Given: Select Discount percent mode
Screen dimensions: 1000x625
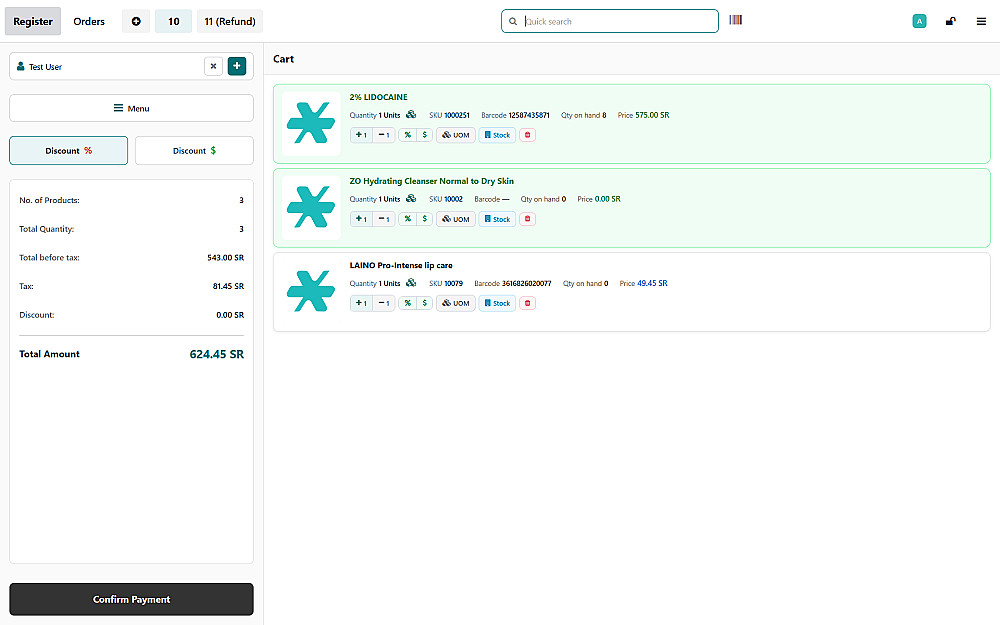Looking at the screenshot, I should (x=68, y=151).
